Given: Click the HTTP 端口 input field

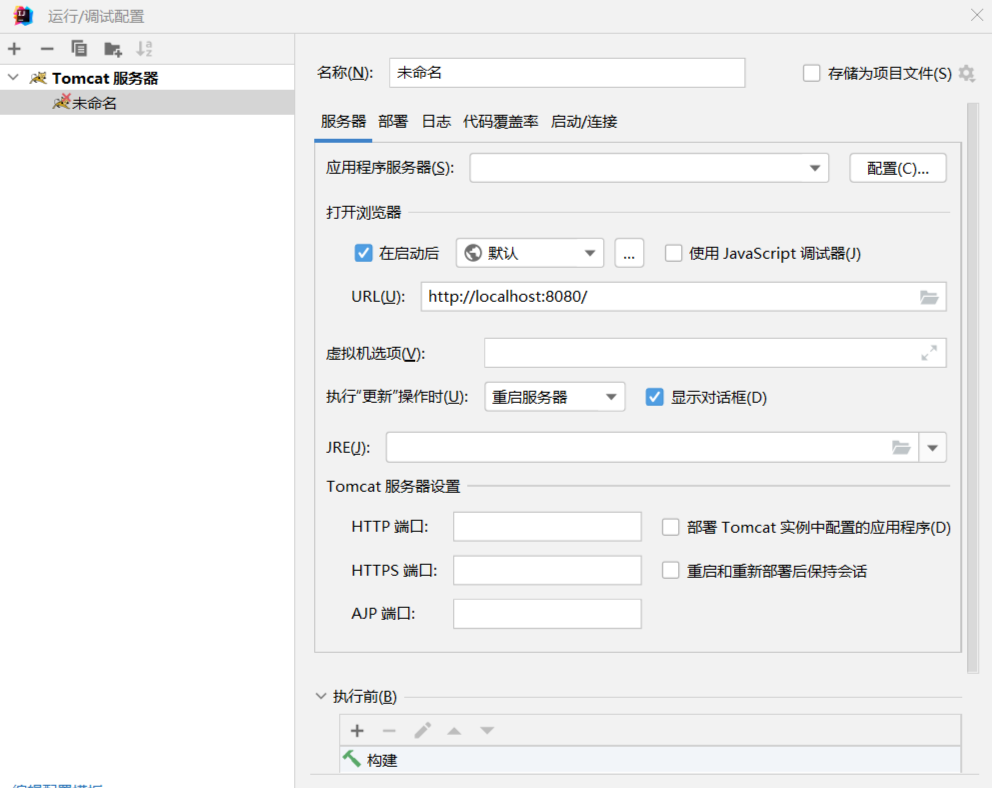Looking at the screenshot, I should coord(547,527).
